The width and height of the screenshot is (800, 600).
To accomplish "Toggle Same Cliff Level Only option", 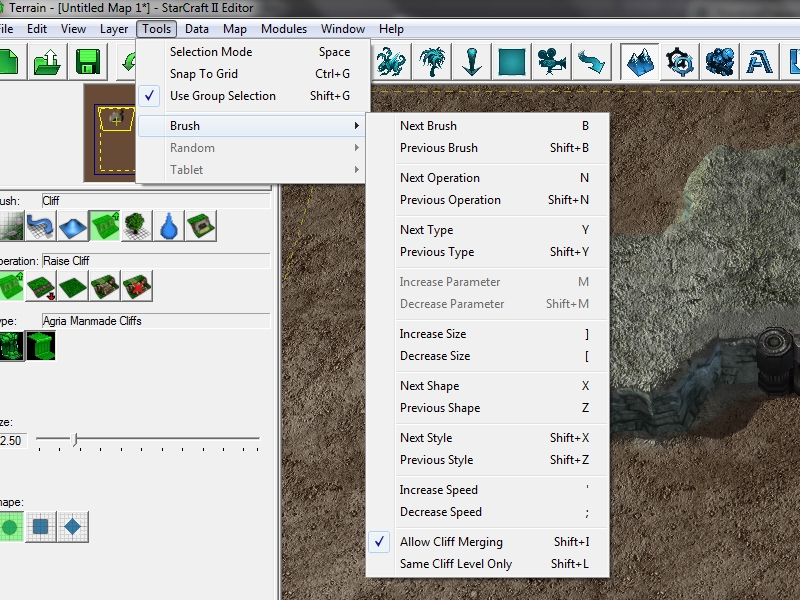I will pos(488,564).
